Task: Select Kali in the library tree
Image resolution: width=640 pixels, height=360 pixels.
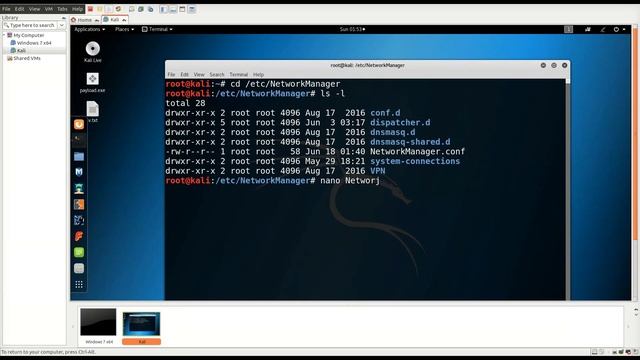Action: tap(21, 51)
